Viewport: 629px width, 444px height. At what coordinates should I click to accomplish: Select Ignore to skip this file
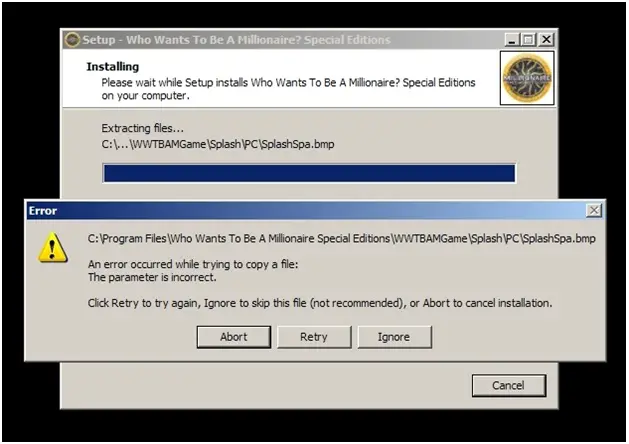click(x=394, y=337)
